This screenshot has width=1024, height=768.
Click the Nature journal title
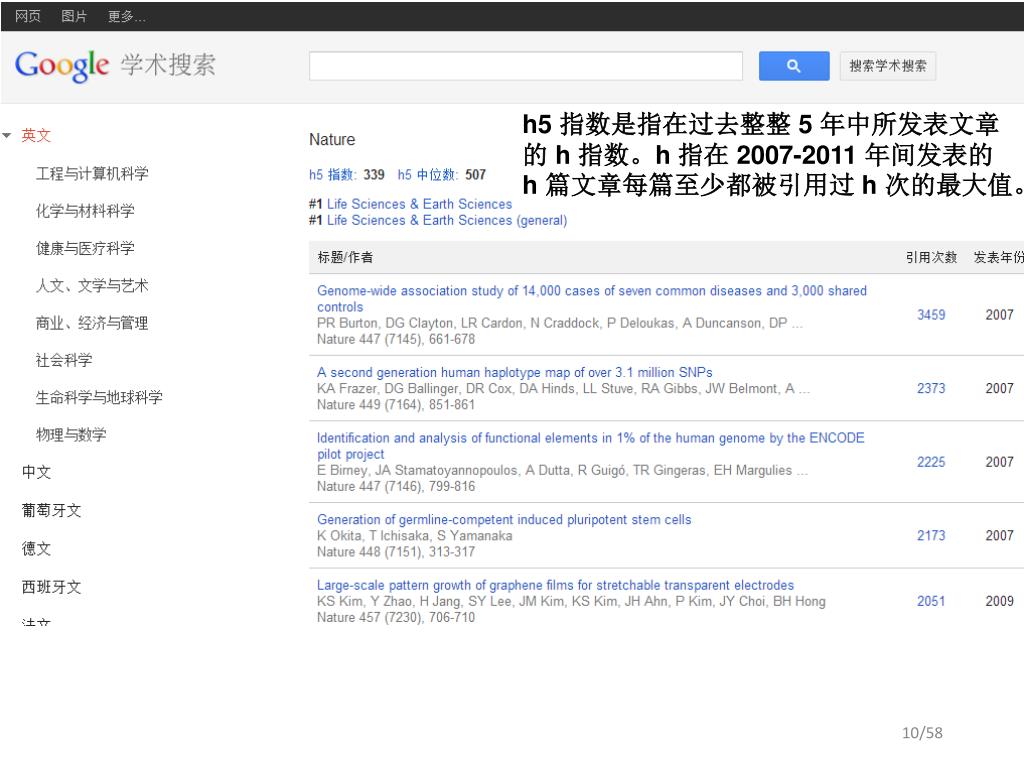pyautogui.click(x=332, y=140)
